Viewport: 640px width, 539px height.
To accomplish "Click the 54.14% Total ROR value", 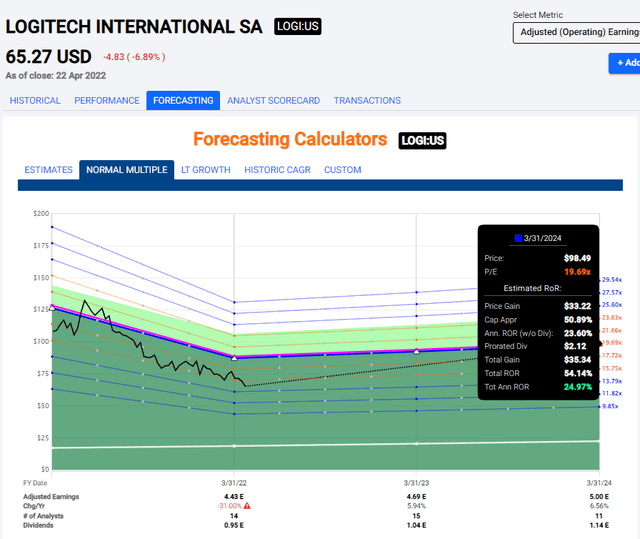I will [578, 373].
